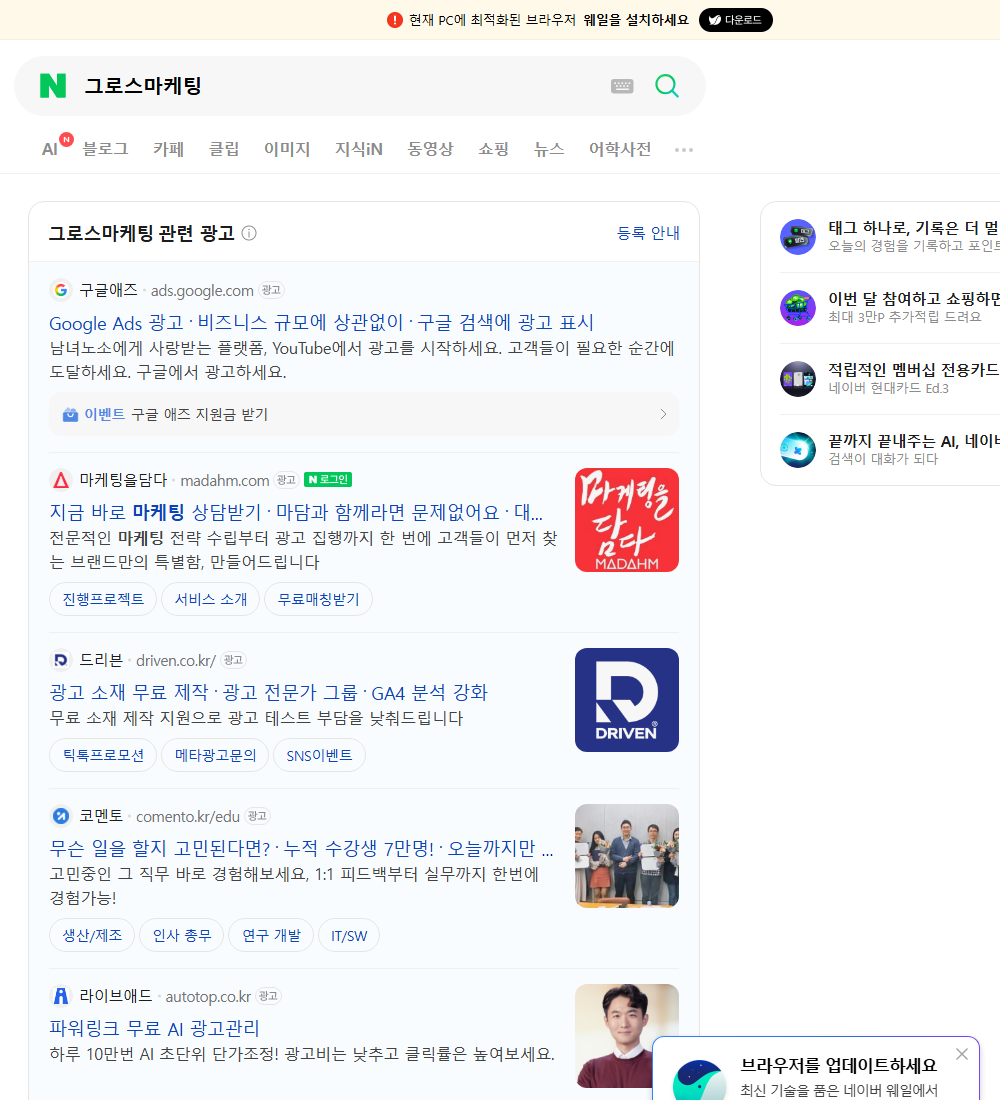Click the 태그 하나로 promo icon
This screenshot has width=1000, height=1100.
click(798, 237)
